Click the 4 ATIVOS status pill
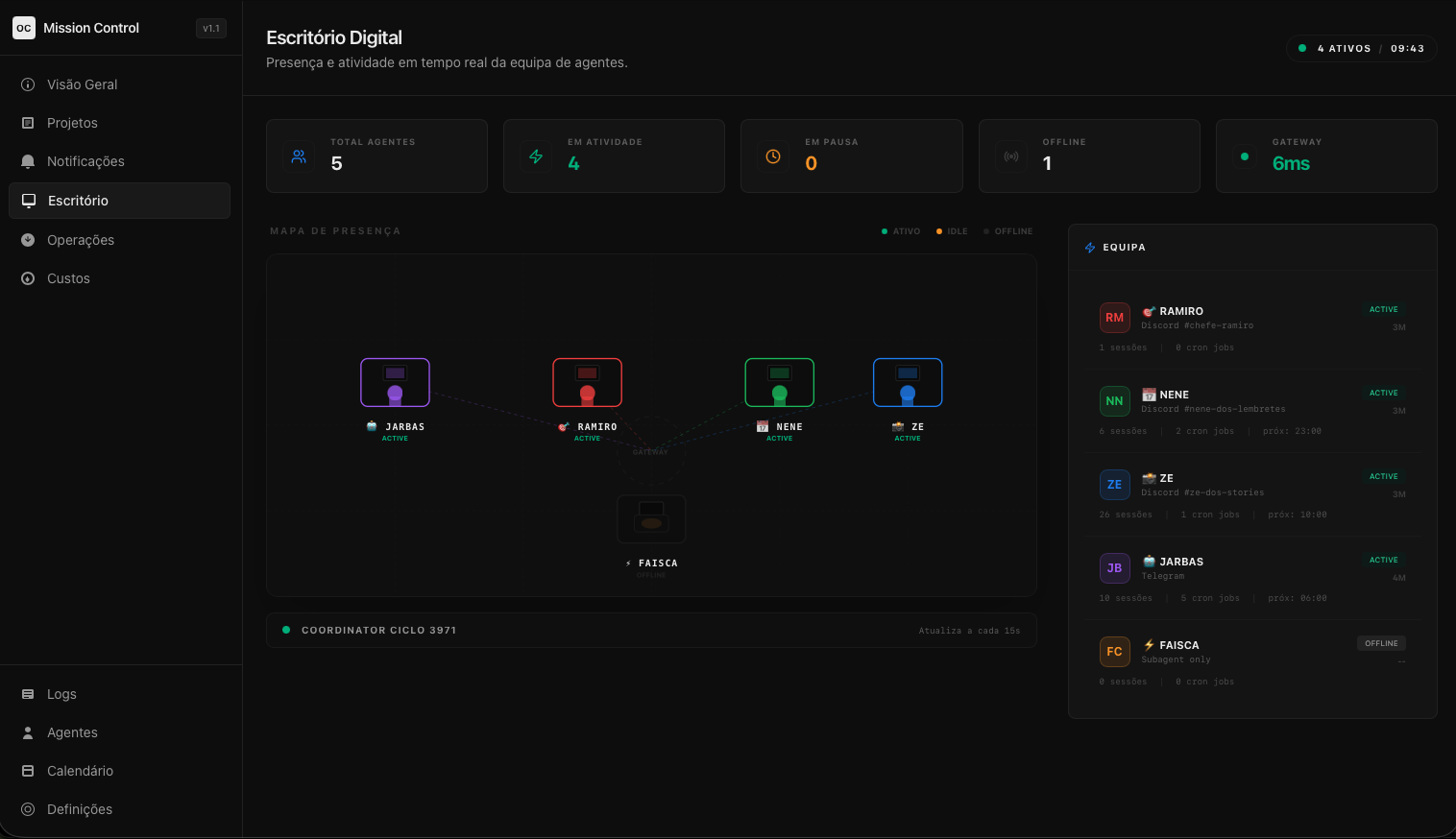1456x839 pixels. [x=1361, y=48]
